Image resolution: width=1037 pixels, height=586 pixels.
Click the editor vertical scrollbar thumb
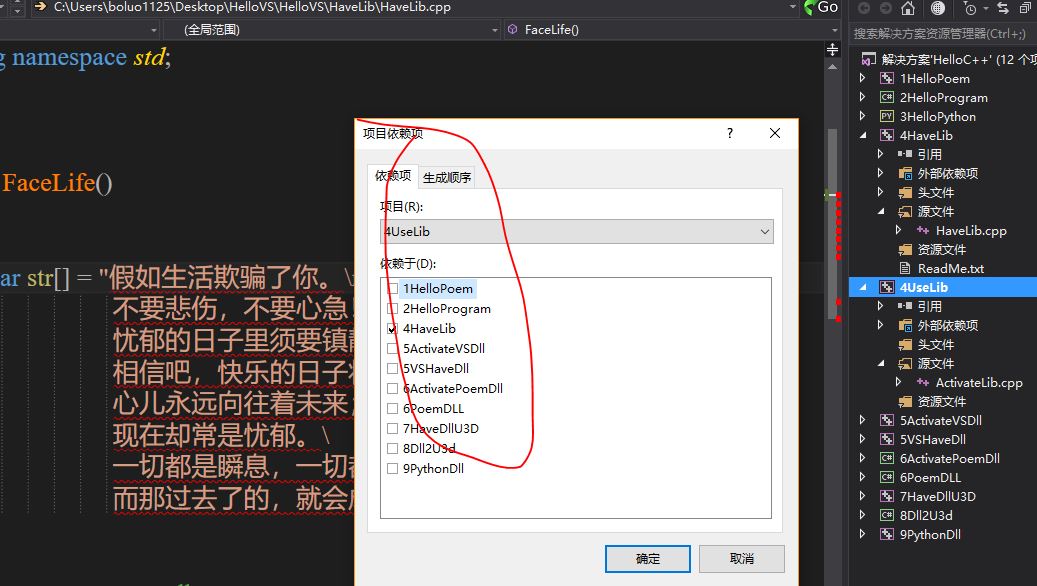833,222
